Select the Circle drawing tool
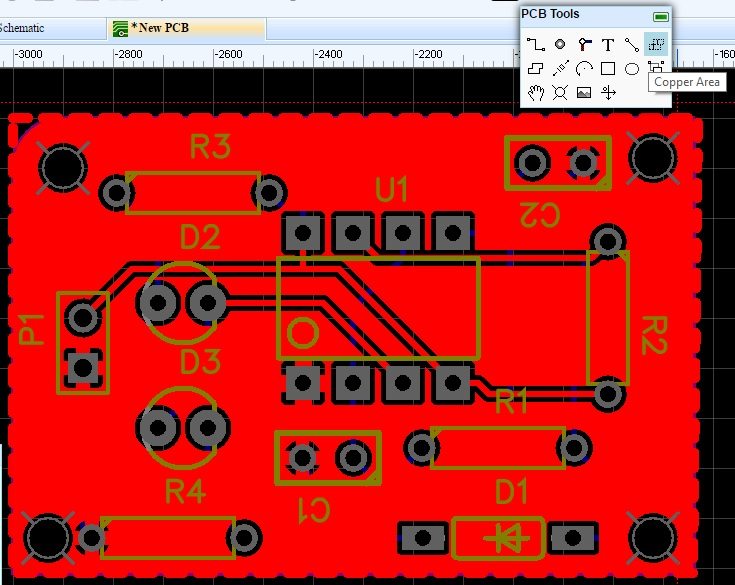 coord(632,69)
